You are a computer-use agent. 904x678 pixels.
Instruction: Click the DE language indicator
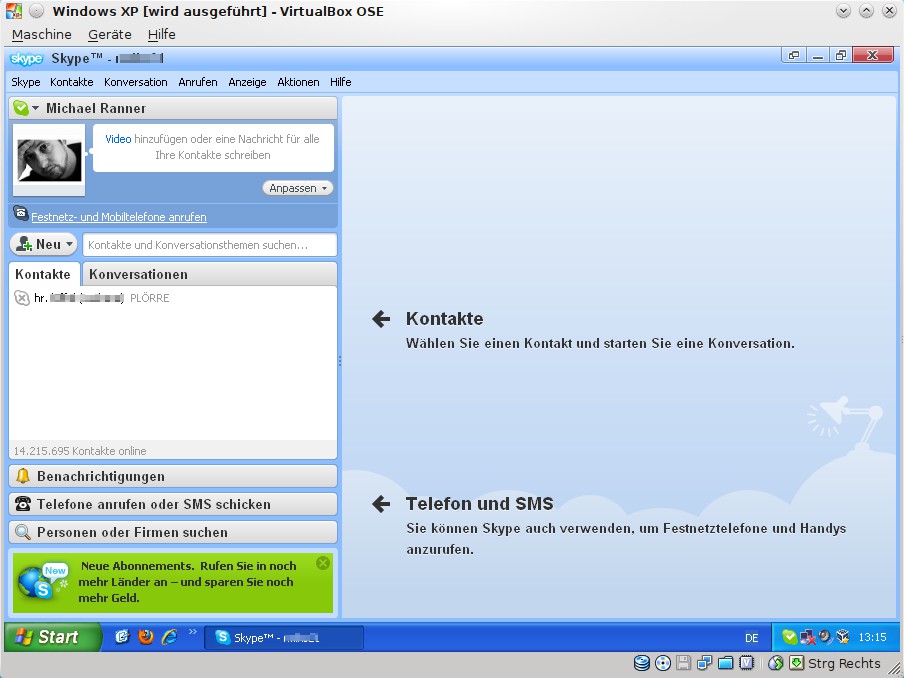tap(752, 638)
